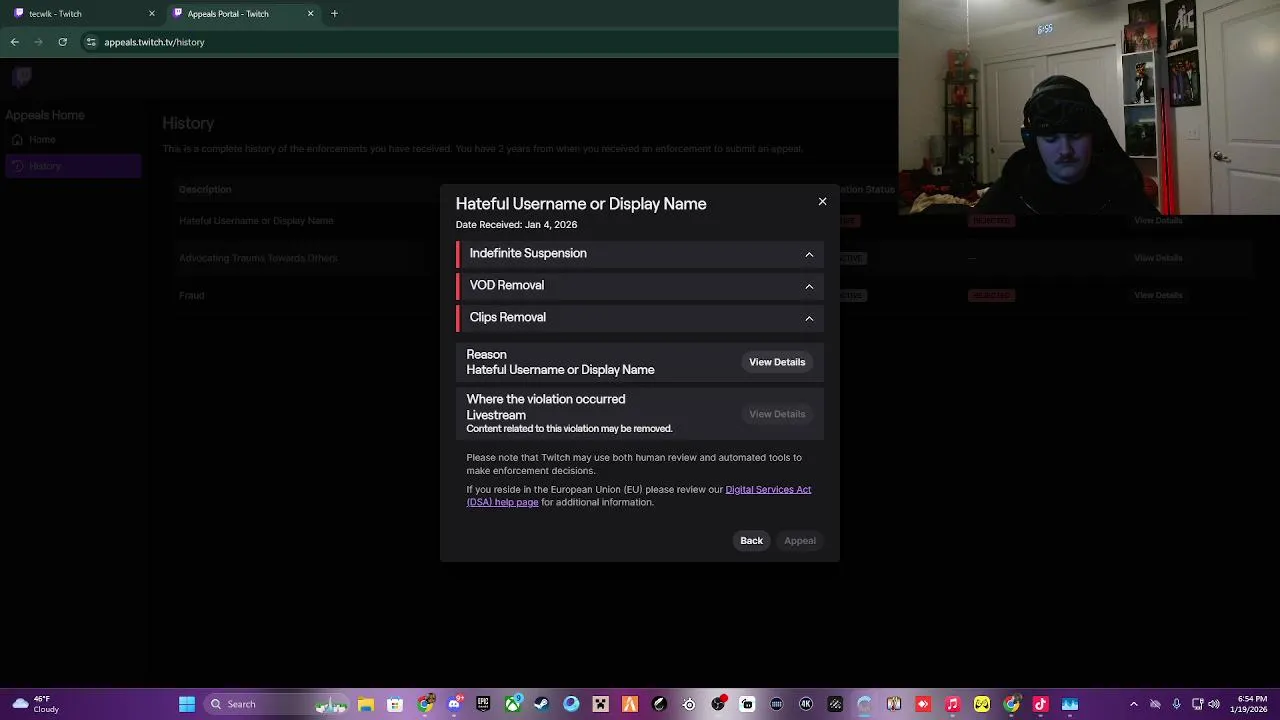This screenshot has height=720, width=1280.
Task: Click the Back button in the dialog
Action: point(751,541)
